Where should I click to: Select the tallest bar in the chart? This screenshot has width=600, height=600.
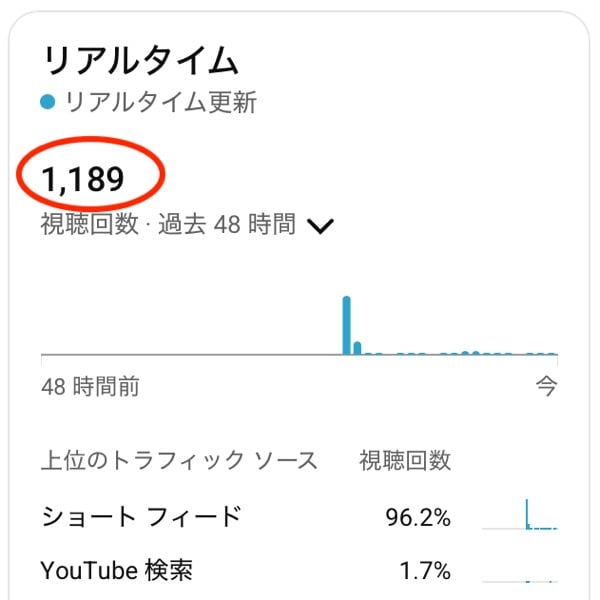click(347, 325)
